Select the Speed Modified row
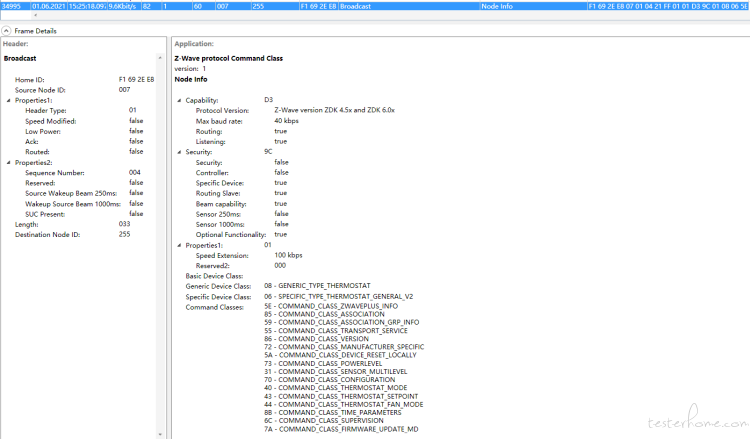 pyautogui.click(x=84, y=121)
